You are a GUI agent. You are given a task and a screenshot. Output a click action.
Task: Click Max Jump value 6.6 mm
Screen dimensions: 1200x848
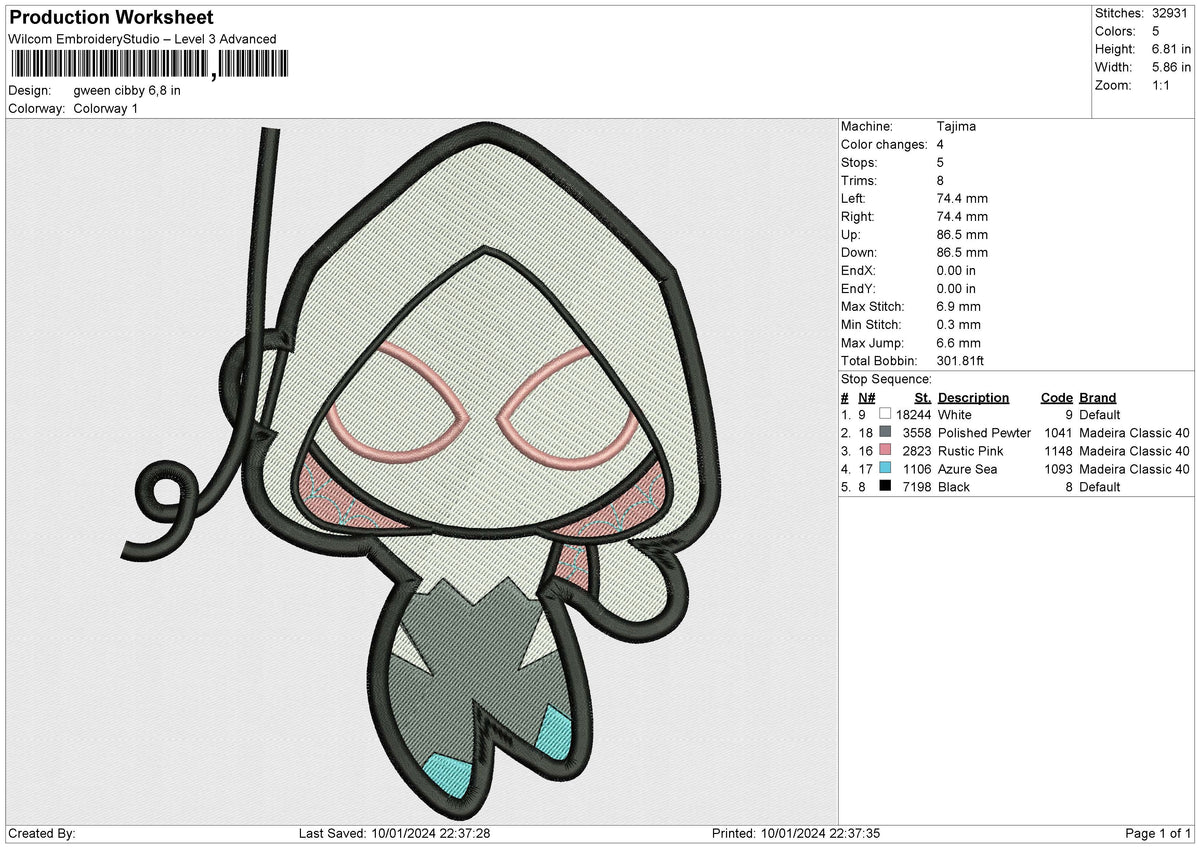pyautogui.click(x=959, y=343)
